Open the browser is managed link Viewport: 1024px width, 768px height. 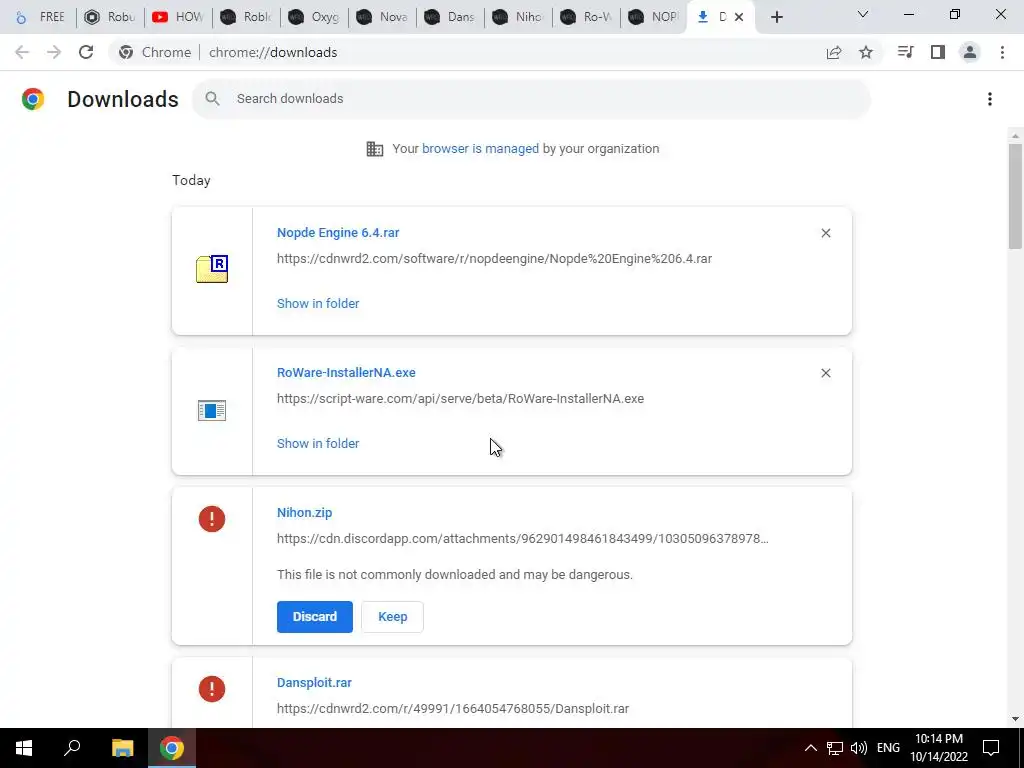tap(480, 149)
